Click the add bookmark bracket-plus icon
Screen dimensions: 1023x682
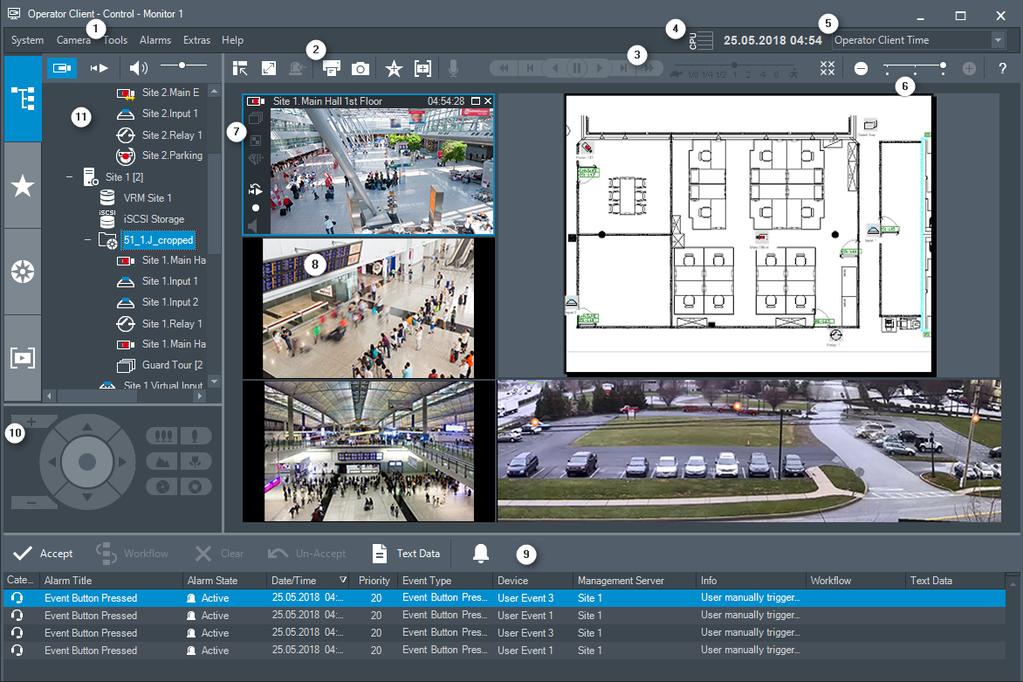coord(423,68)
